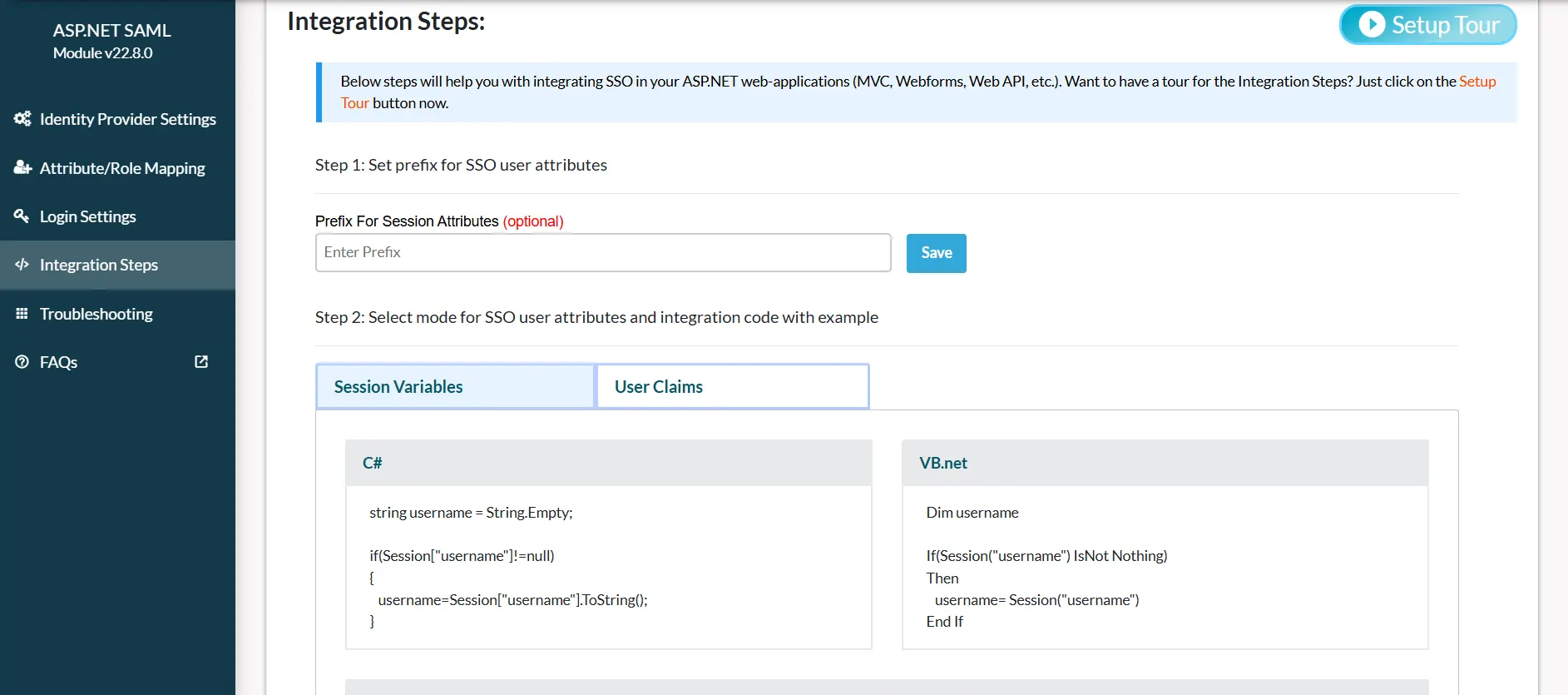The image size is (1568, 695).
Task: Click the C# code panel header
Action: tap(609, 463)
